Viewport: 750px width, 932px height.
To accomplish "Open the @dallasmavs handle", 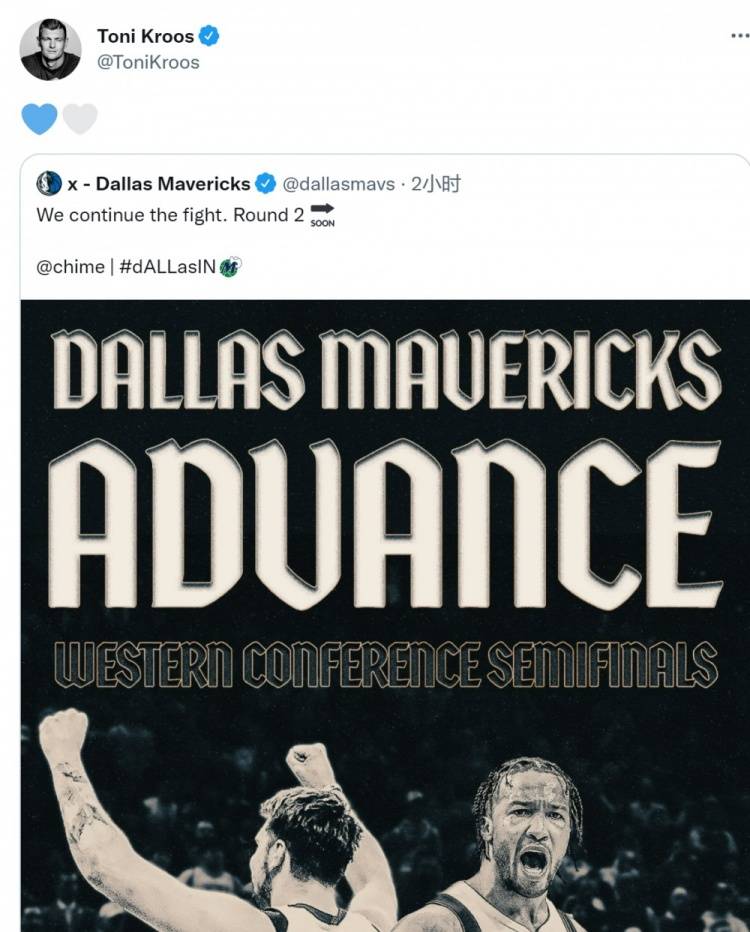I will (x=338, y=184).
